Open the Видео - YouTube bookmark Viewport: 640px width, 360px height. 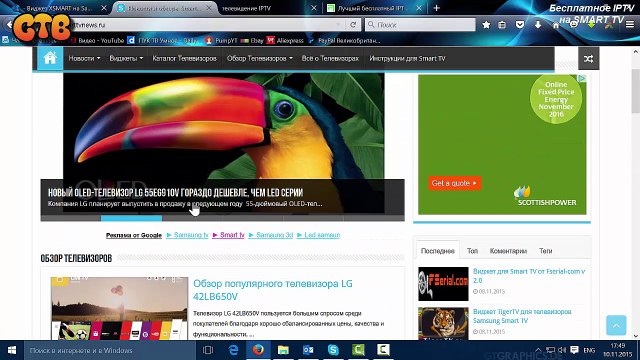(x=97, y=40)
